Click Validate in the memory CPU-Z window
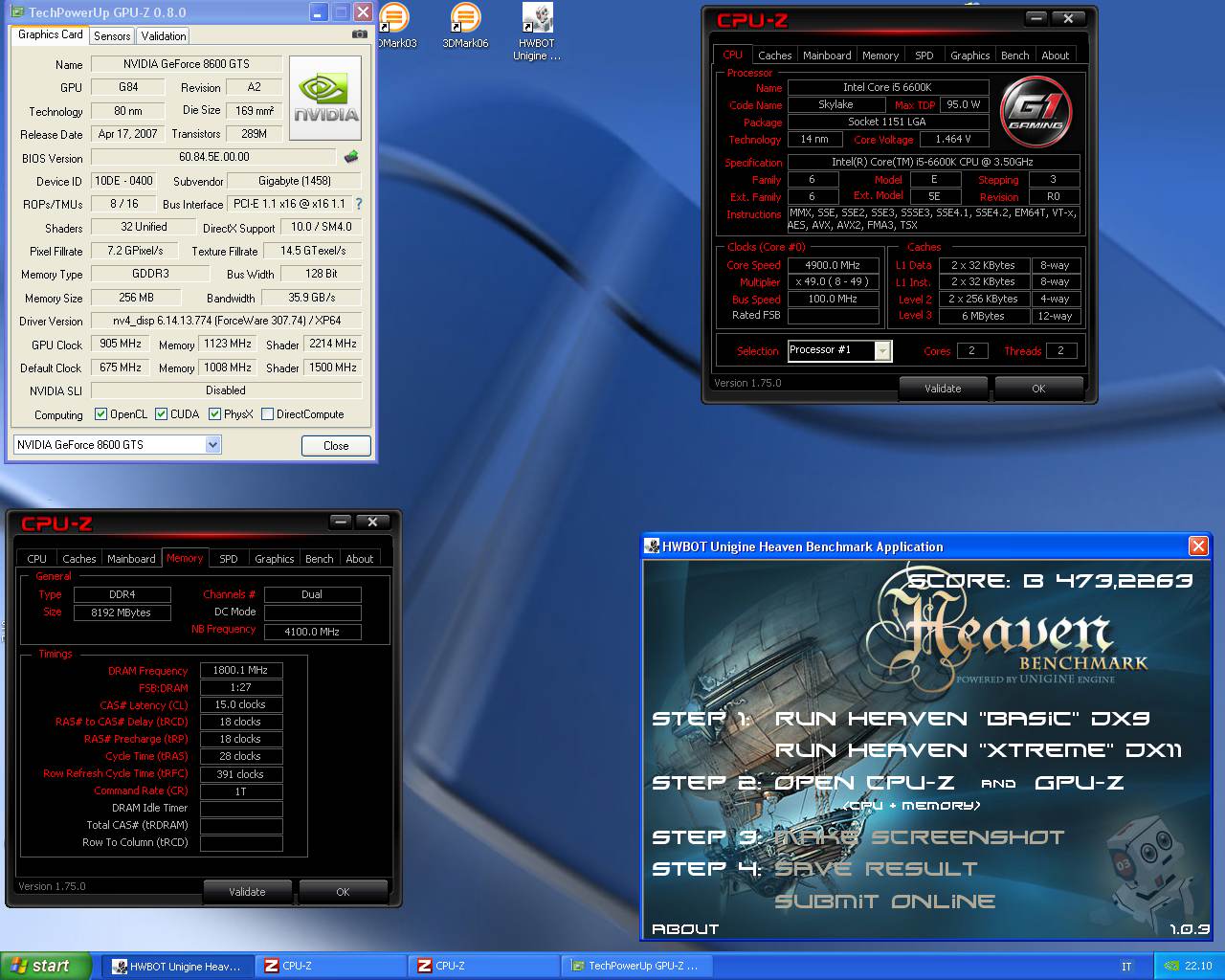This screenshot has height=980, width=1225. 247,892
